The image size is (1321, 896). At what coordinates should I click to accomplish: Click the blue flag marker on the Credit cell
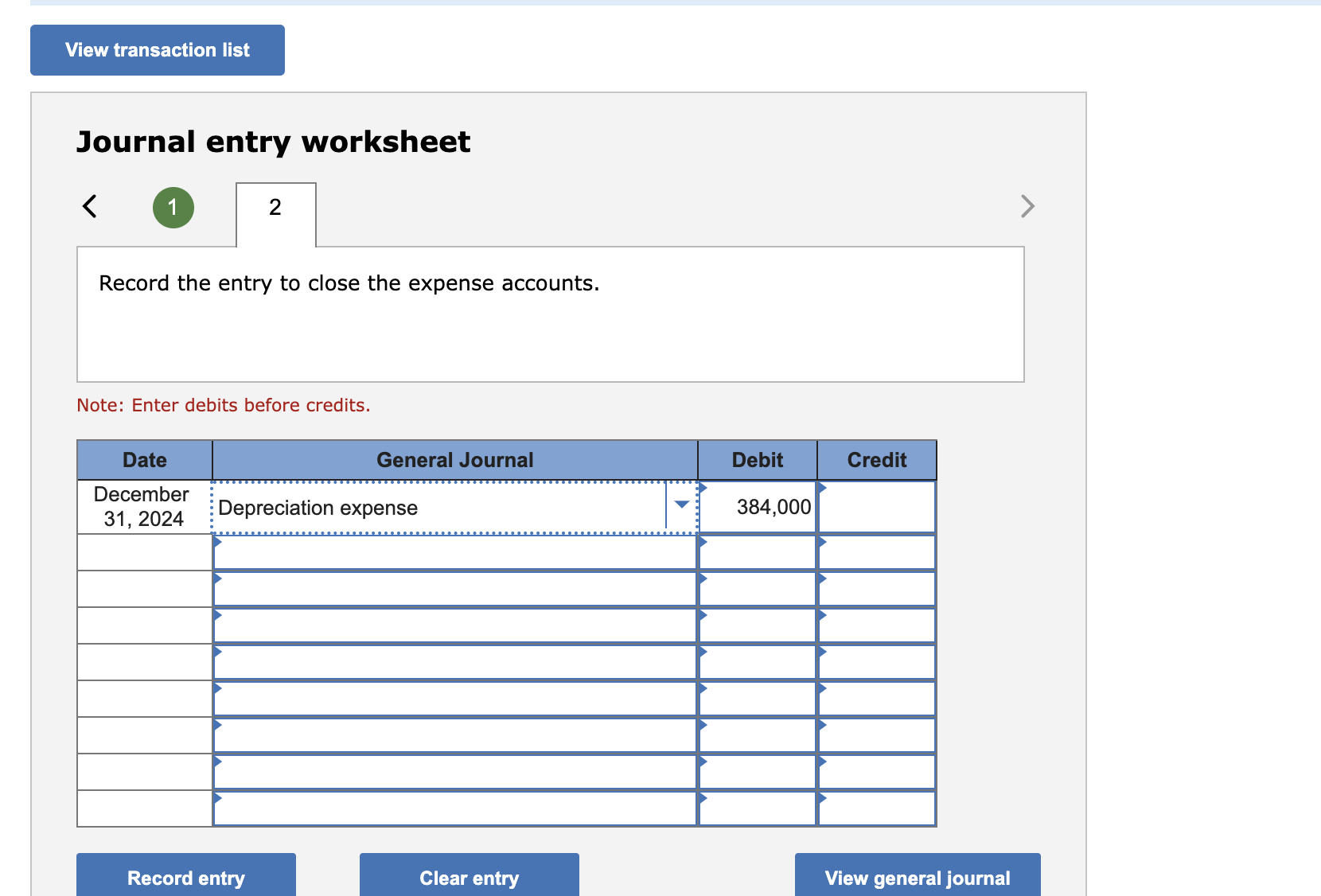pyautogui.click(x=822, y=487)
